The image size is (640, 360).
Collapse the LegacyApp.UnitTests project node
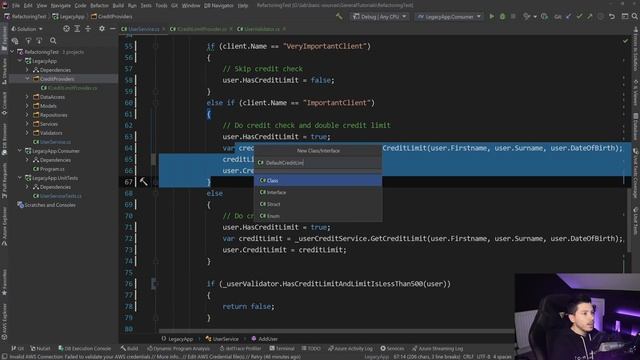click(x=20, y=178)
